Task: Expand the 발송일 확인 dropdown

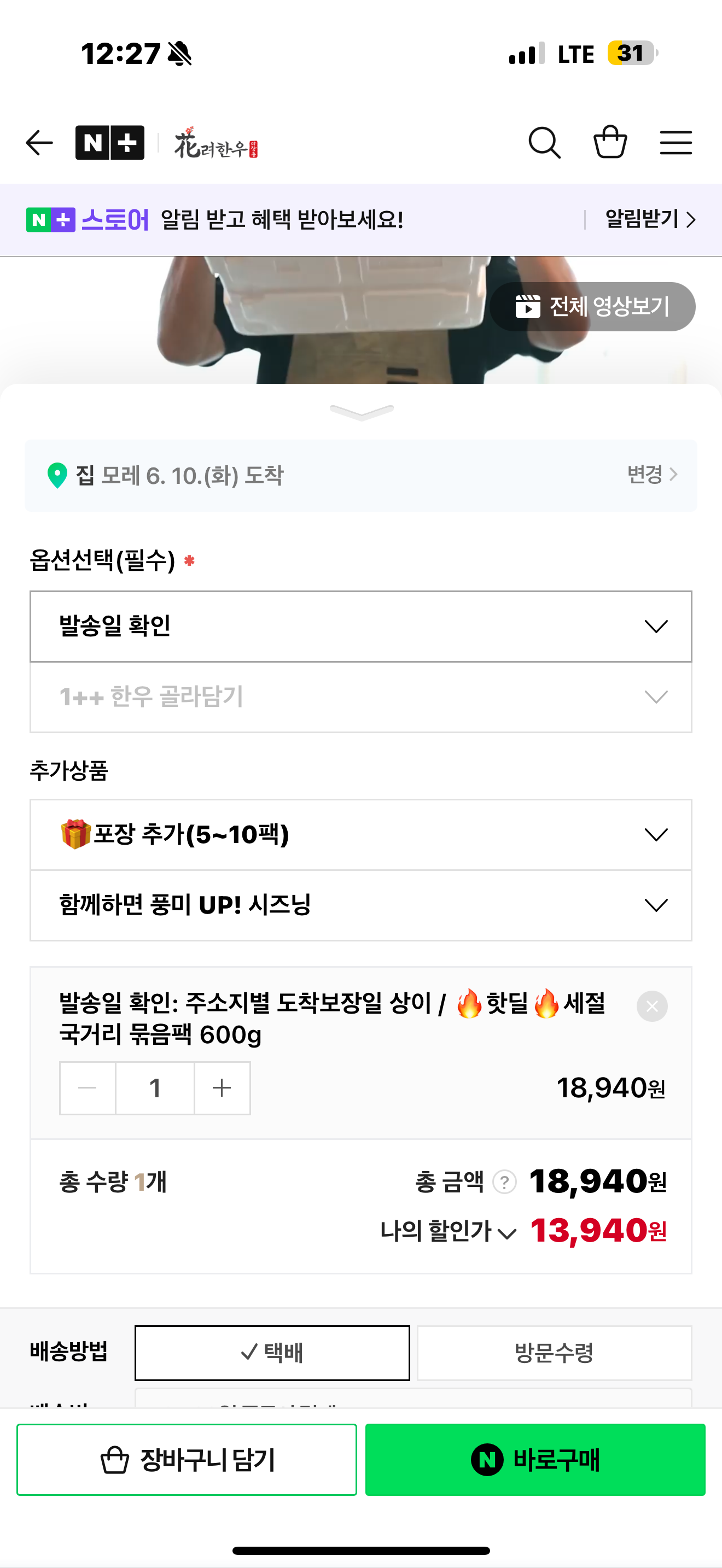Action: (x=361, y=627)
